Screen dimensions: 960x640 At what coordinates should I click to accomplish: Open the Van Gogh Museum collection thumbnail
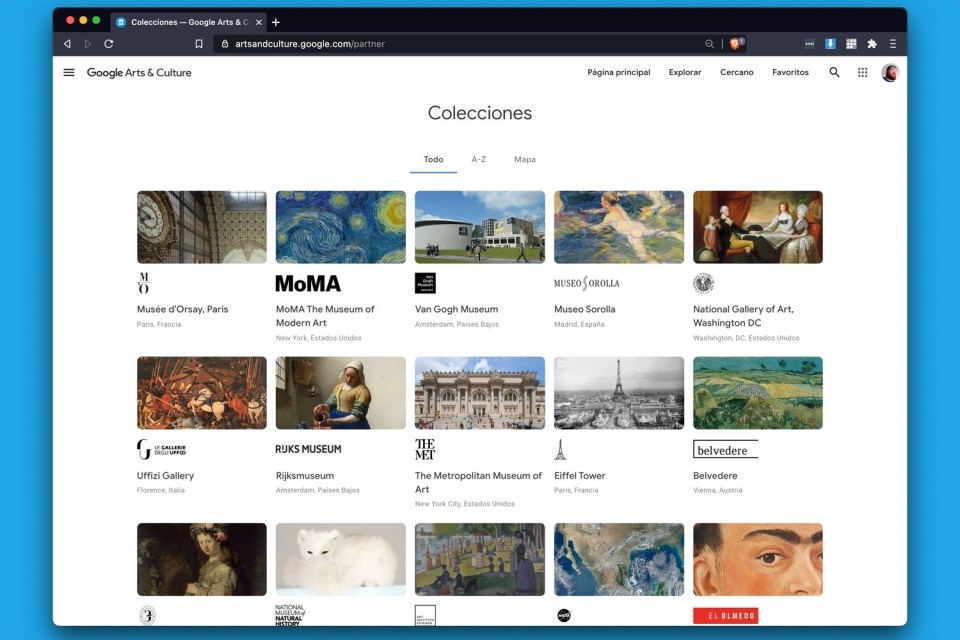click(x=479, y=227)
